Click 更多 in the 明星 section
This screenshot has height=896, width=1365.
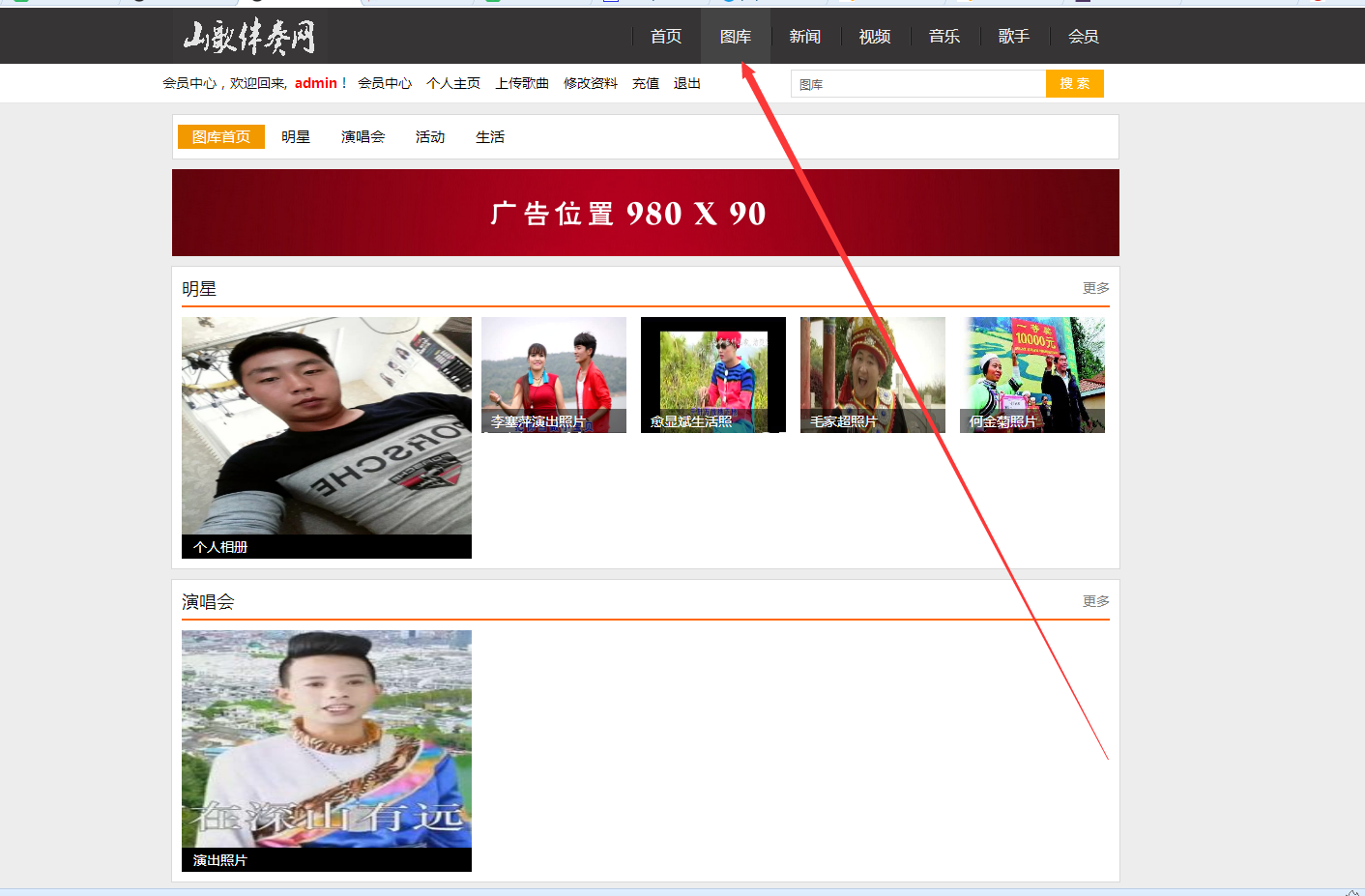point(1095,288)
